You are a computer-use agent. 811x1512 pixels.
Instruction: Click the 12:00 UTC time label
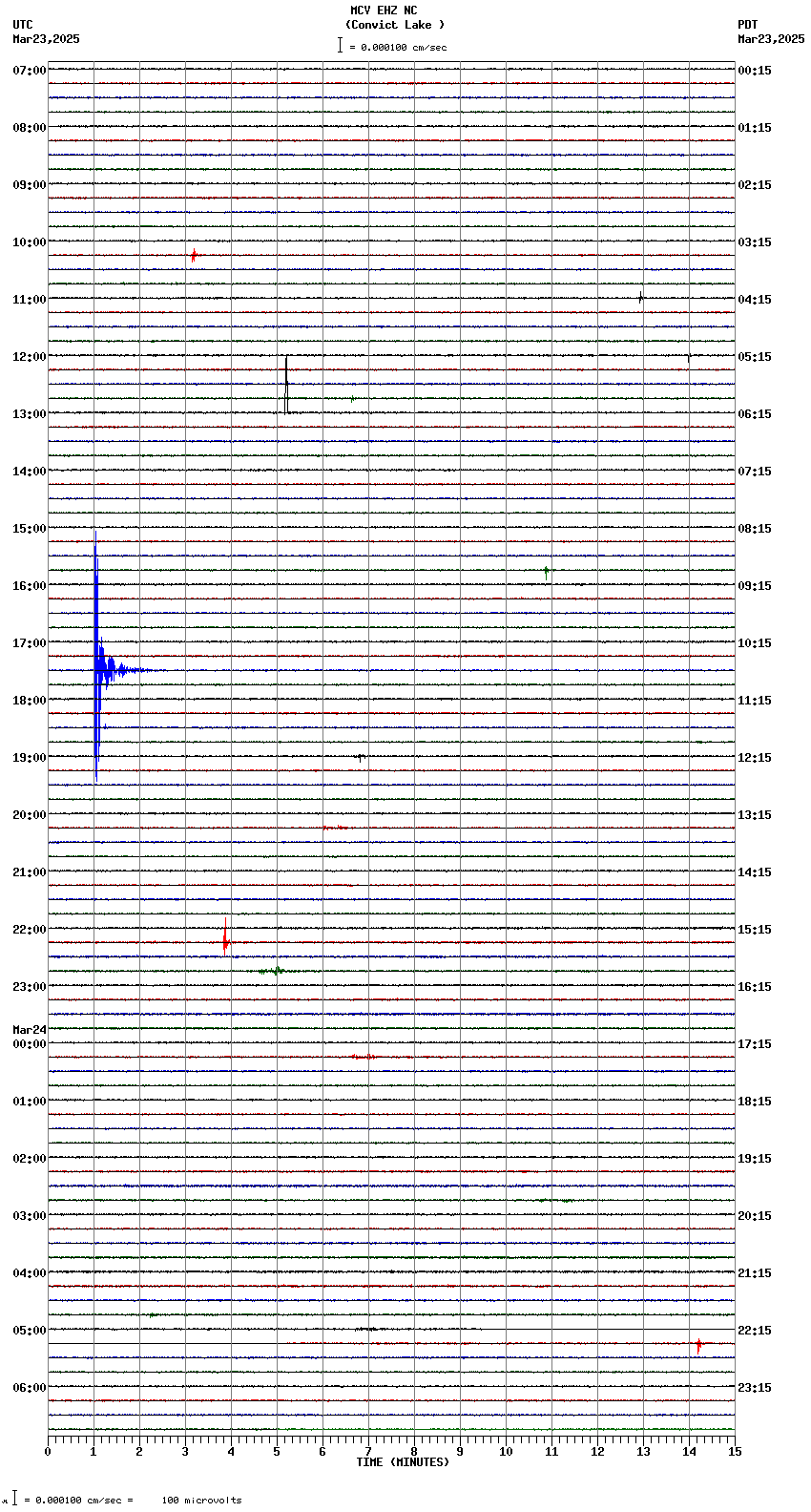click(x=30, y=357)
